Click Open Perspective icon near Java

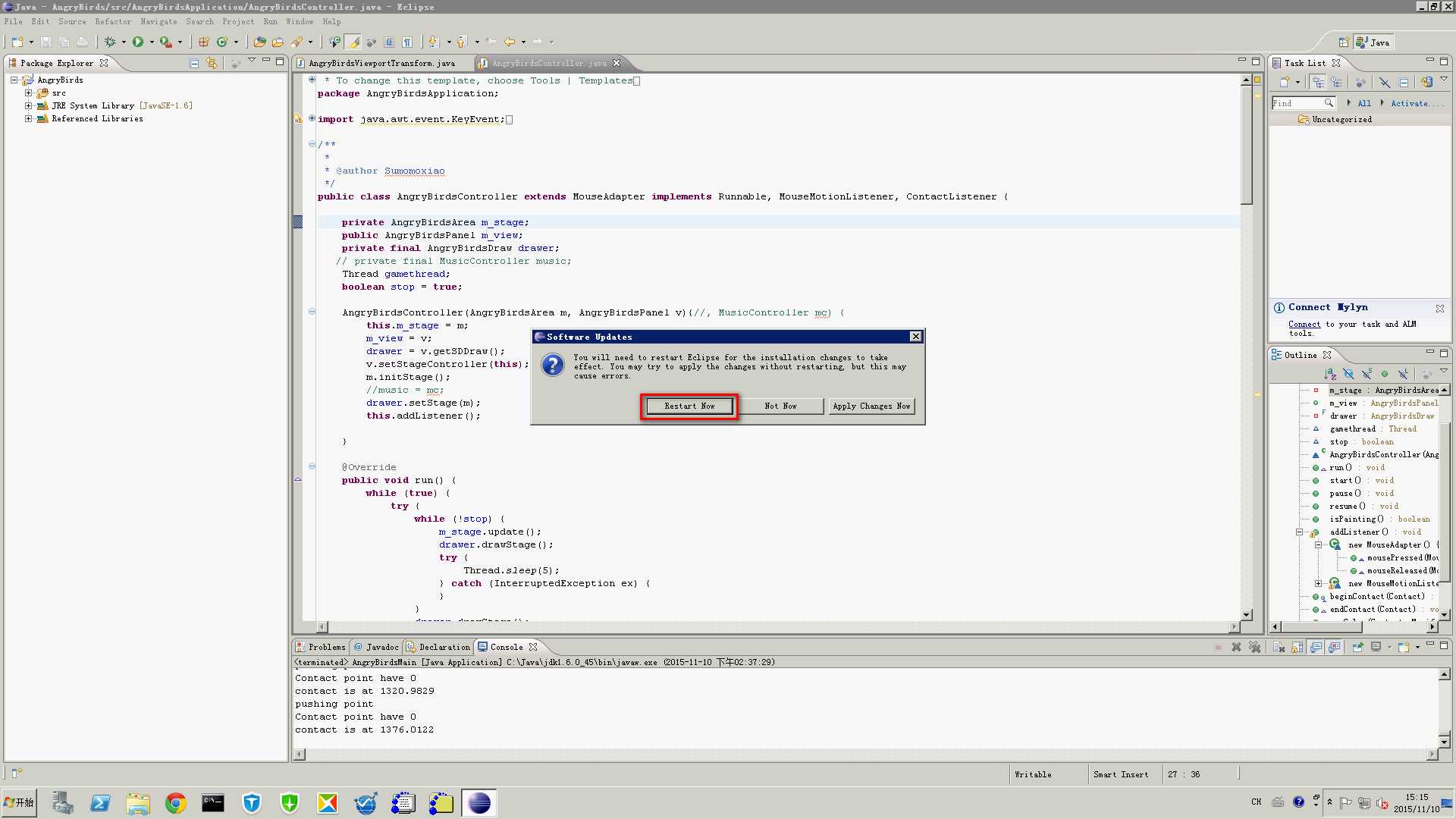click(x=1343, y=42)
